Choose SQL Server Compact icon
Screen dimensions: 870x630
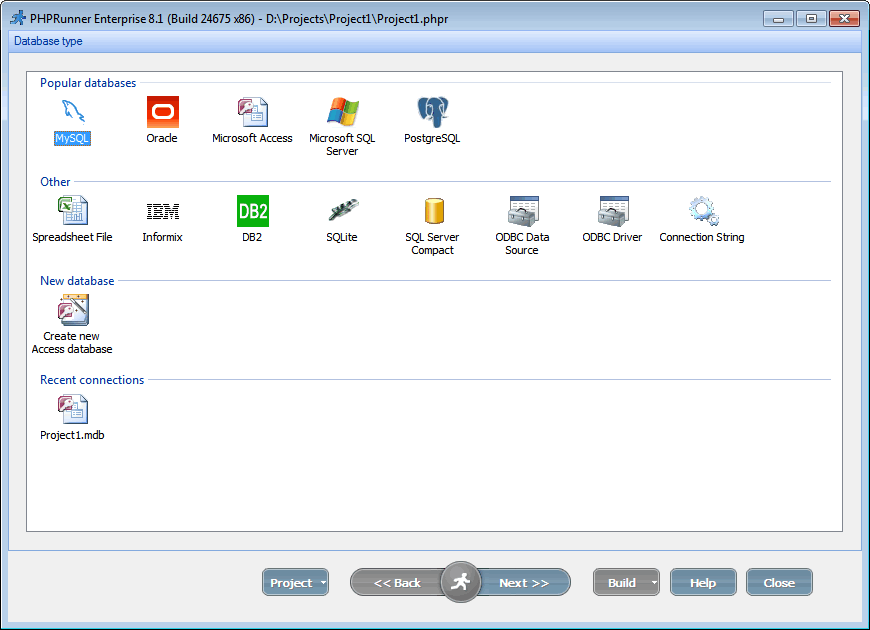tap(432, 211)
